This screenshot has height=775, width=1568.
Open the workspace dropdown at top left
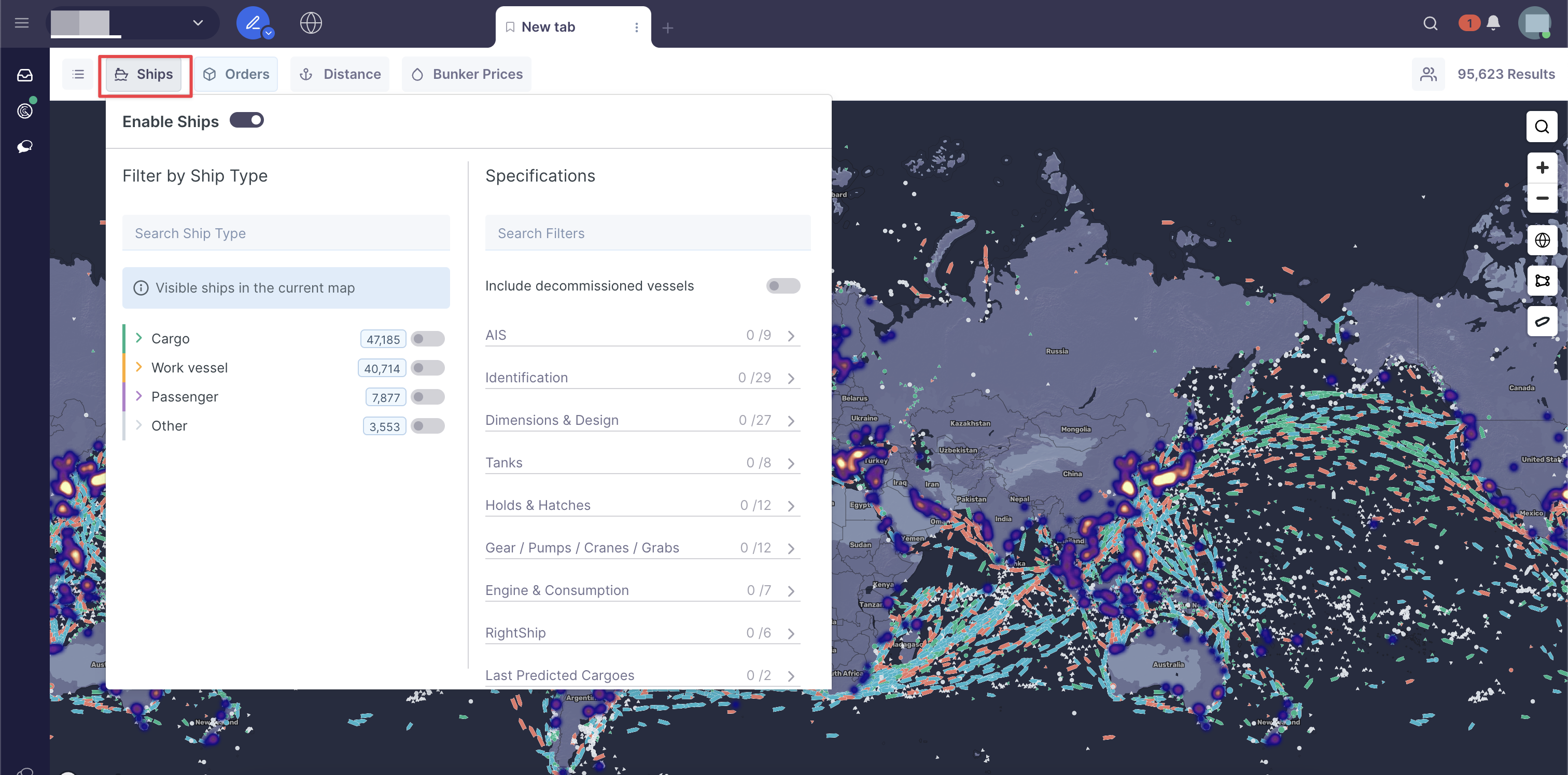click(197, 23)
